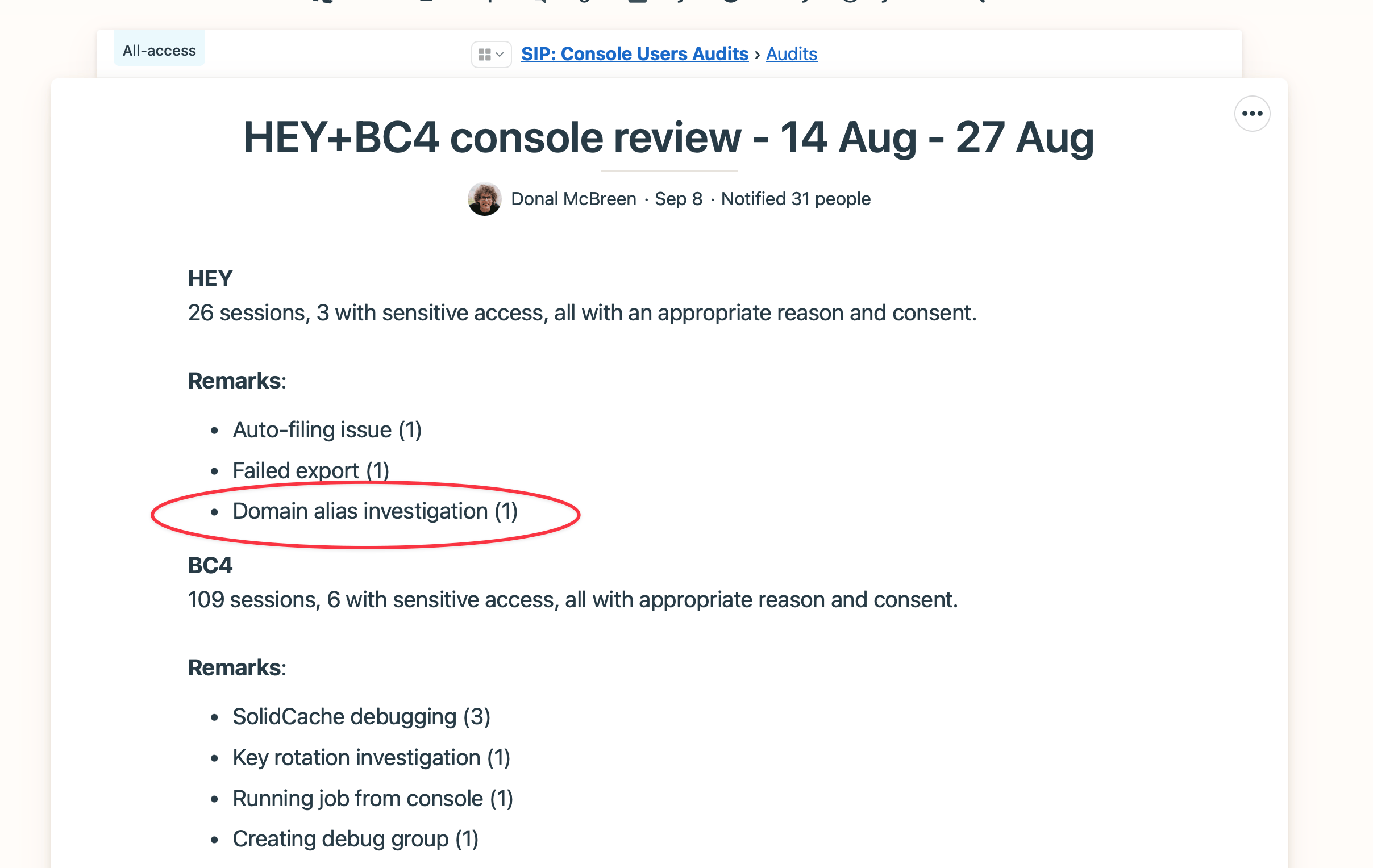
Task: Click the HEY section heading
Action: point(210,279)
